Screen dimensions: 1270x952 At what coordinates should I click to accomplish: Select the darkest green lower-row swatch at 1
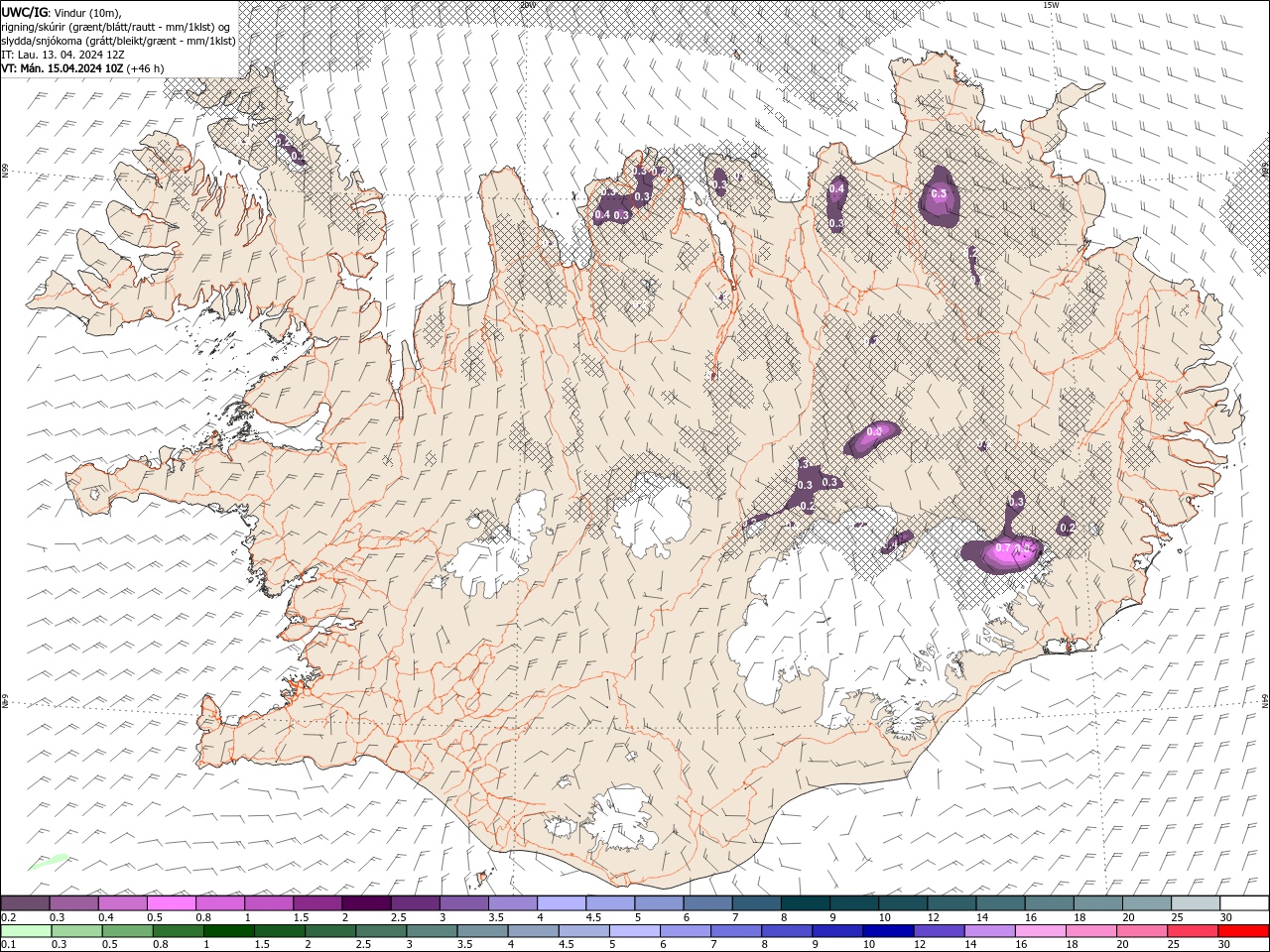tap(229, 931)
